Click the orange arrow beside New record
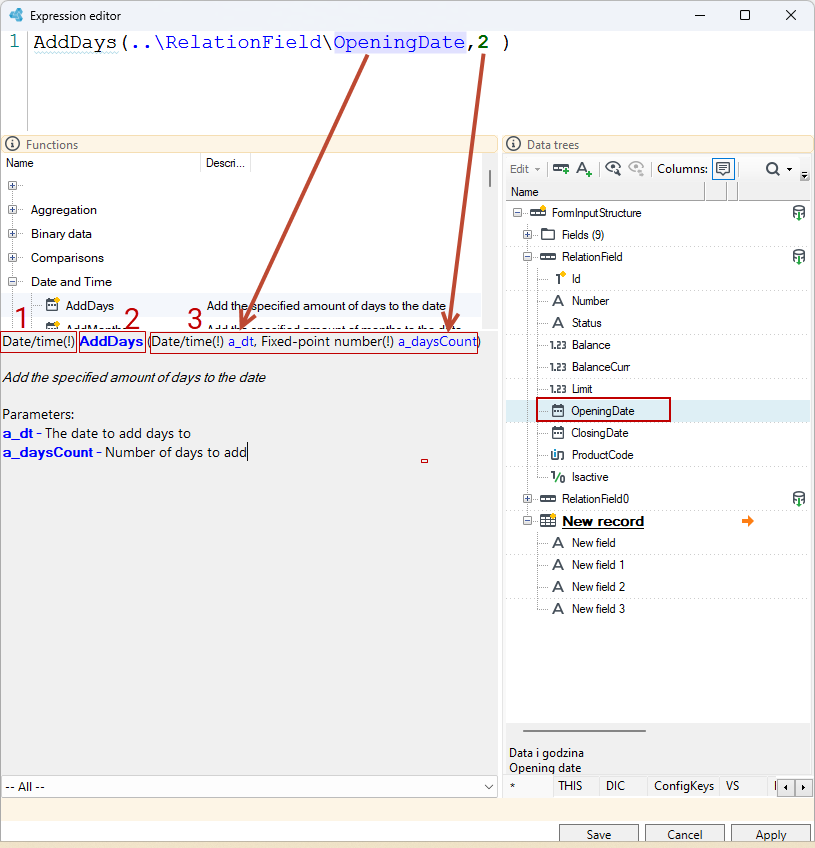The height and width of the screenshot is (848, 815). point(747,521)
